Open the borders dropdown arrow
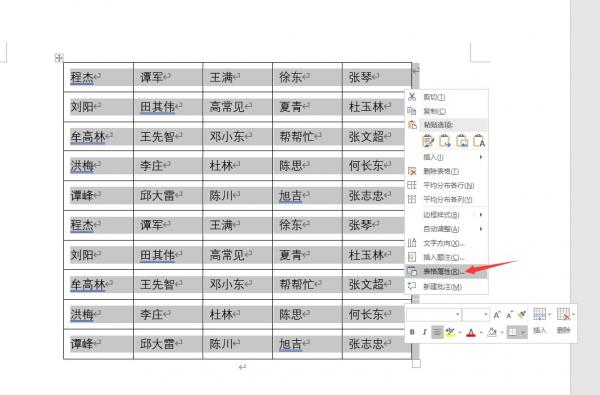The width and height of the screenshot is (600, 395). point(523,332)
